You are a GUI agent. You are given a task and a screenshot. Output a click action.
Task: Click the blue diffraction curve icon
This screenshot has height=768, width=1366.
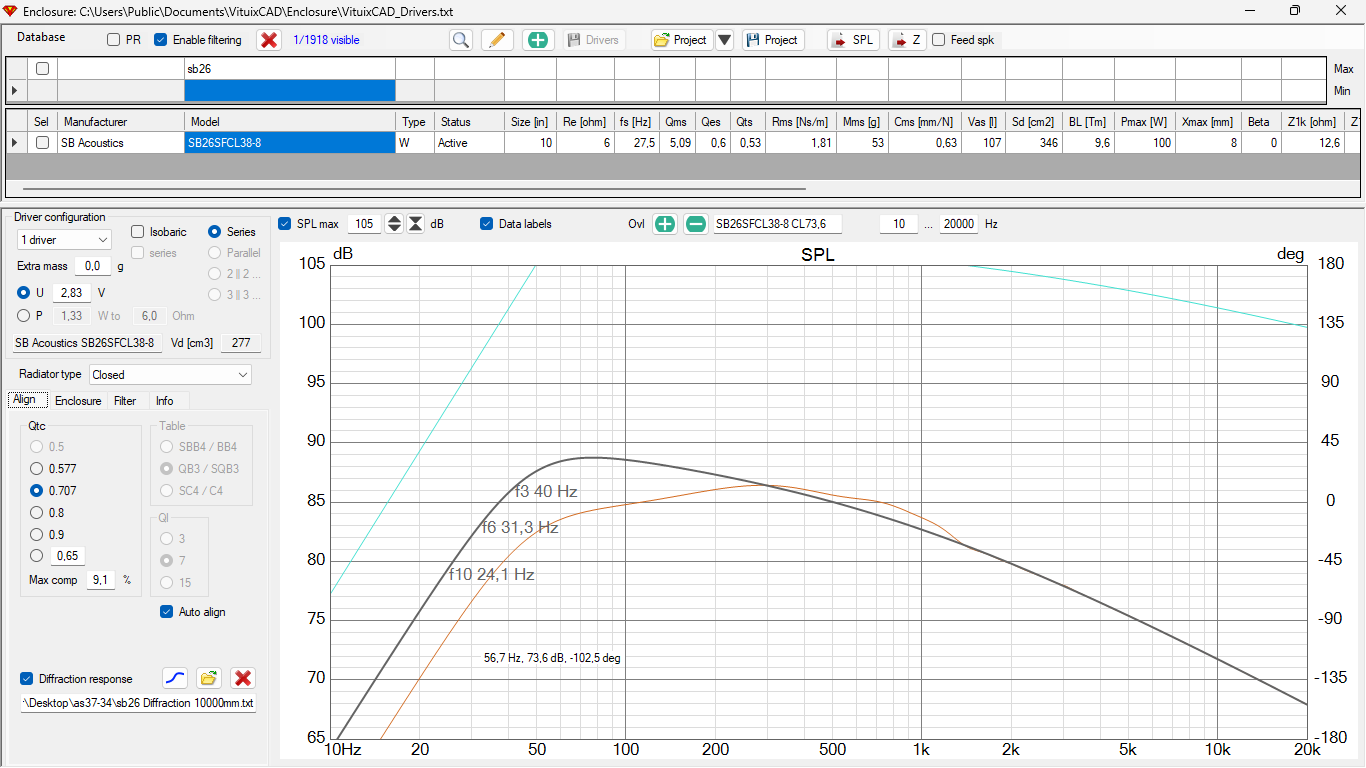pos(175,679)
